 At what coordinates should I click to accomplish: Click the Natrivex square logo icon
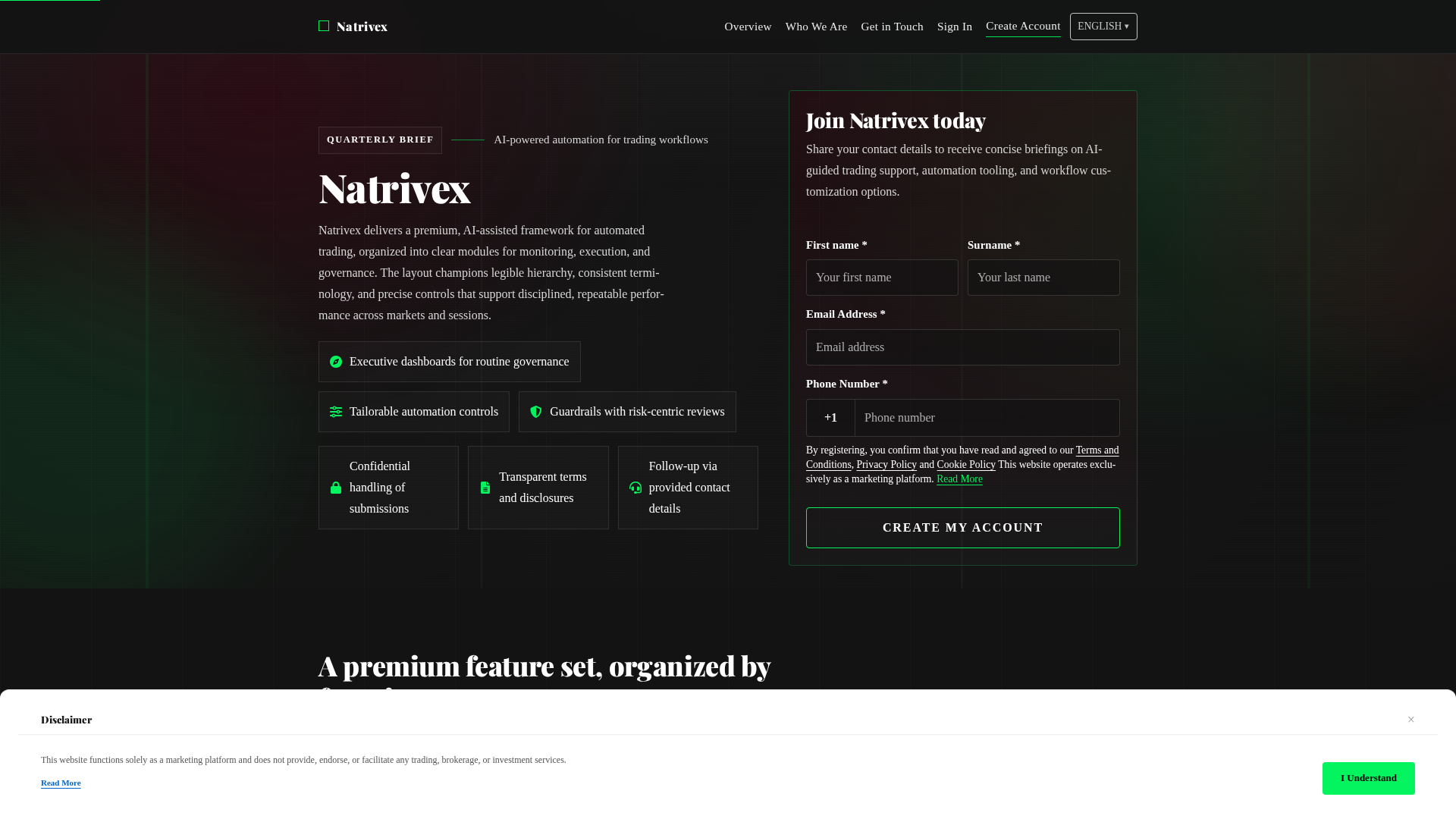pyautogui.click(x=324, y=27)
